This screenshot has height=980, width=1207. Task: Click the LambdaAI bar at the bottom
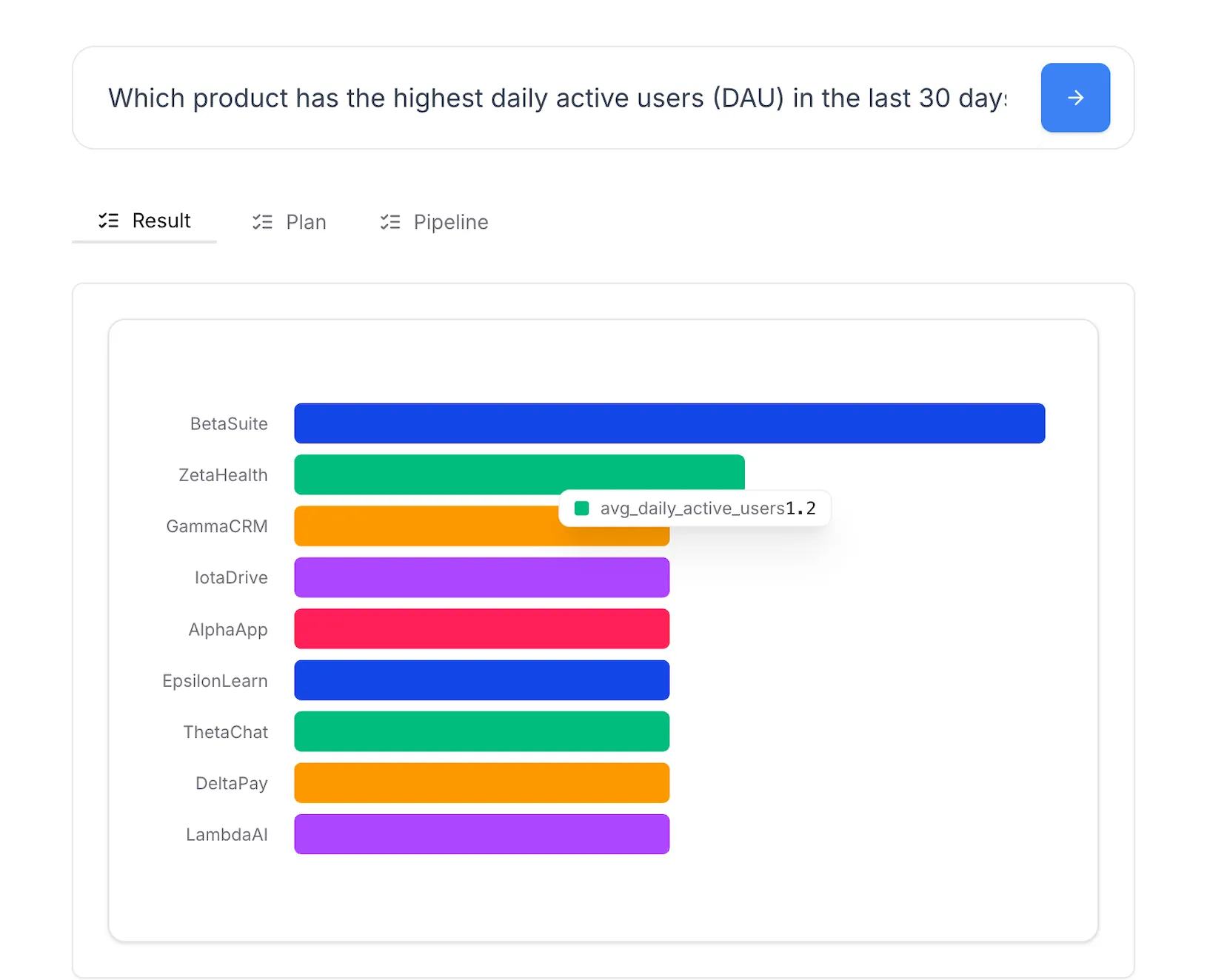tap(481, 834)
